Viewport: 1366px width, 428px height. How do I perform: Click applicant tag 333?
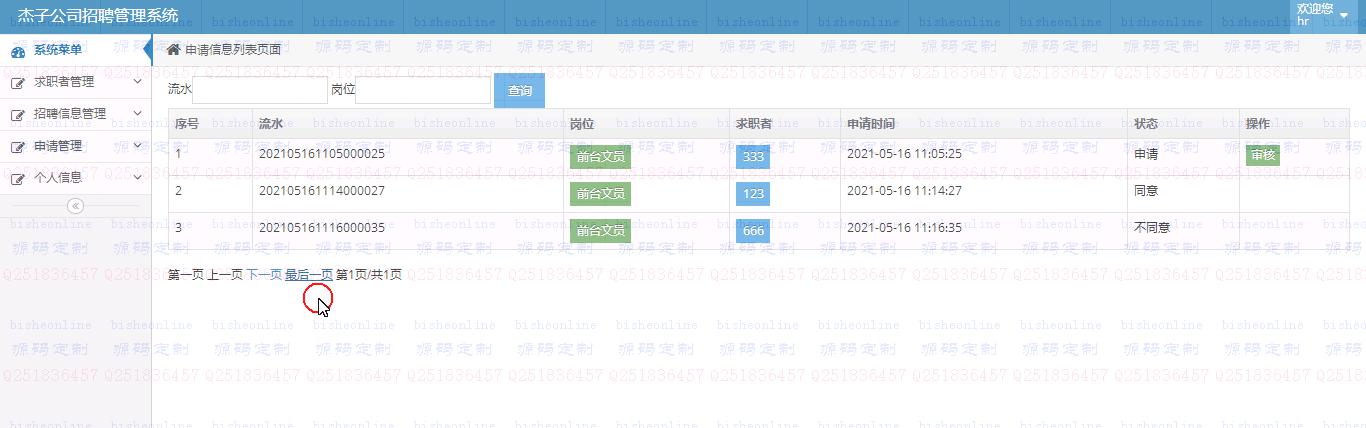tap(753, 157)
